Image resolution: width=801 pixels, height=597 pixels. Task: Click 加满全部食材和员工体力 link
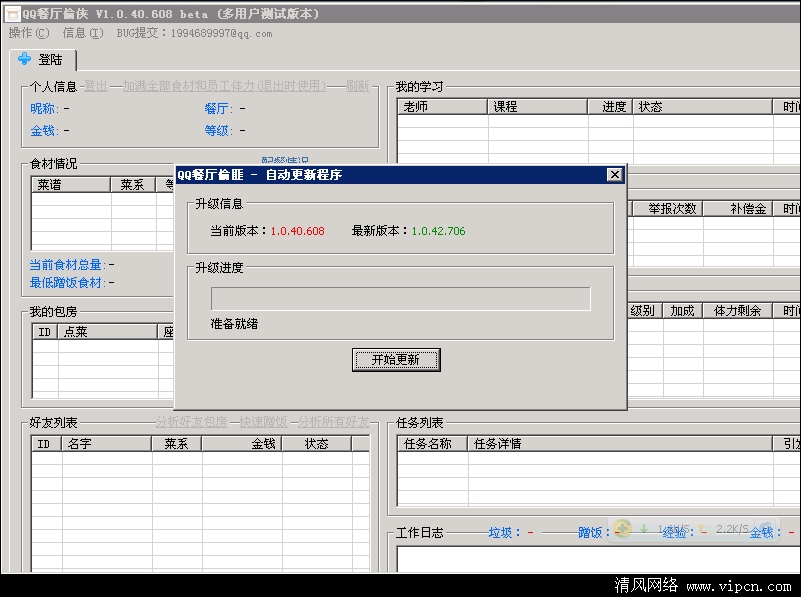tap(224, 86)
